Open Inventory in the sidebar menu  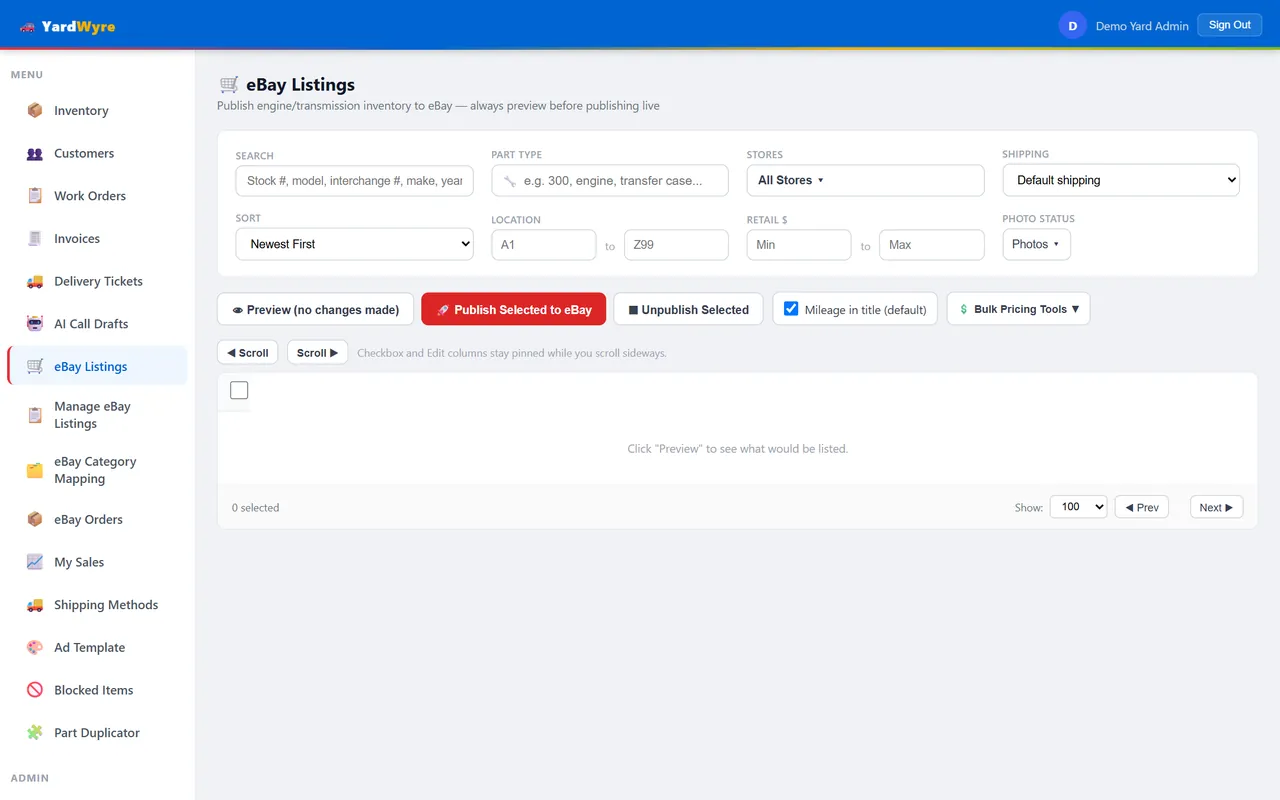(x=97, y=110)
